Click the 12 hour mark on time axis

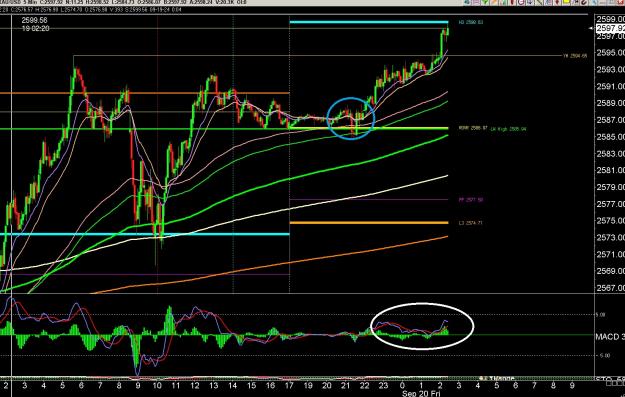point(195,385)
